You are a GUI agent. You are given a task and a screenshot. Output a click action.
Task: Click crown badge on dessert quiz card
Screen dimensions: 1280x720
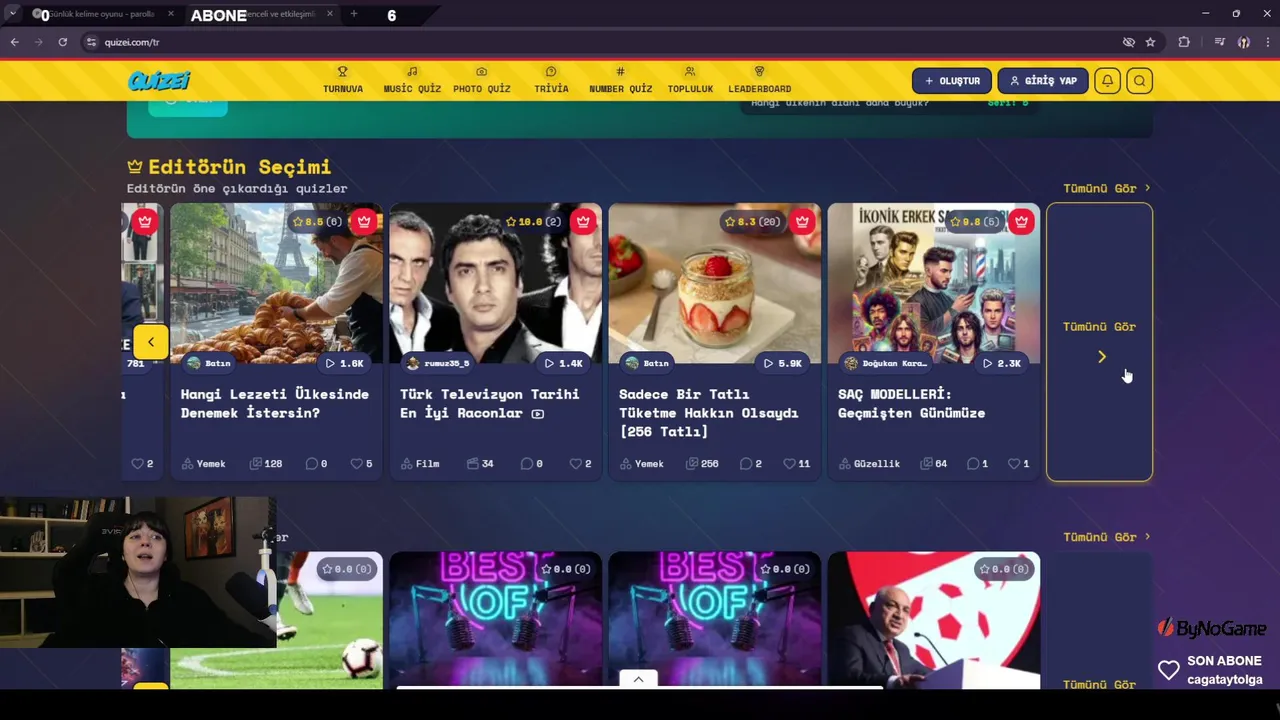coord(802,221)
